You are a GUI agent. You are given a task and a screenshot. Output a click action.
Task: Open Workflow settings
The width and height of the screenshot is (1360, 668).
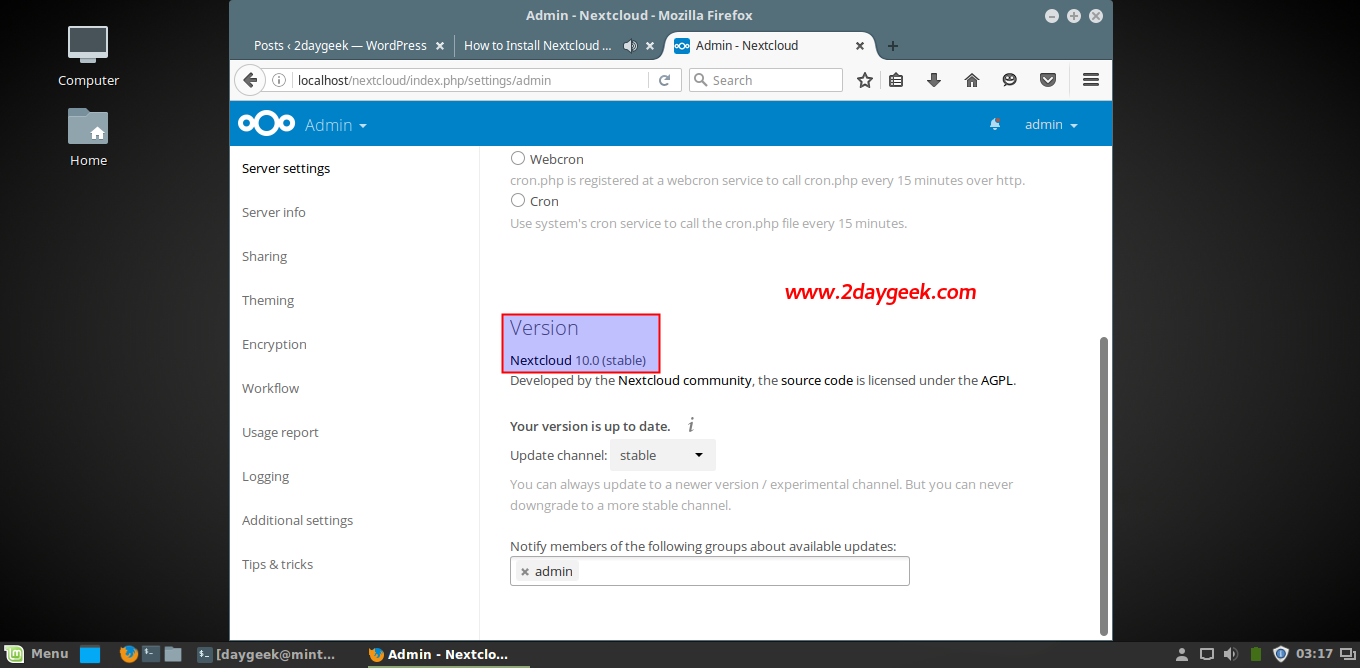(270, 388)
